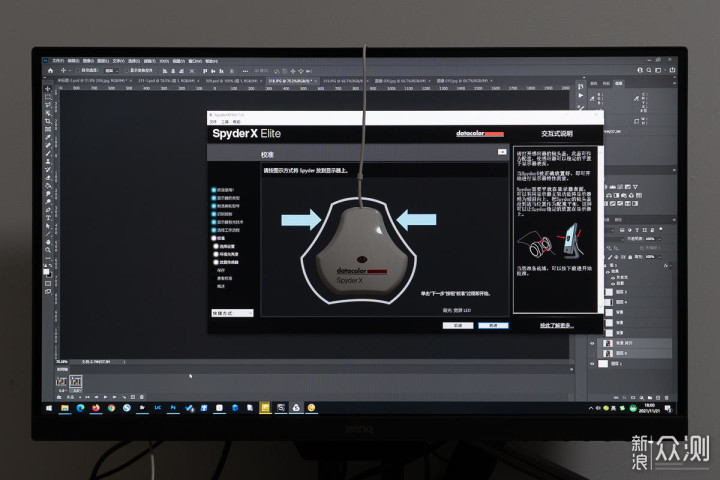Open the Windows Start menu
Viewport: 720px width, 480px height.
click(49, 408)
